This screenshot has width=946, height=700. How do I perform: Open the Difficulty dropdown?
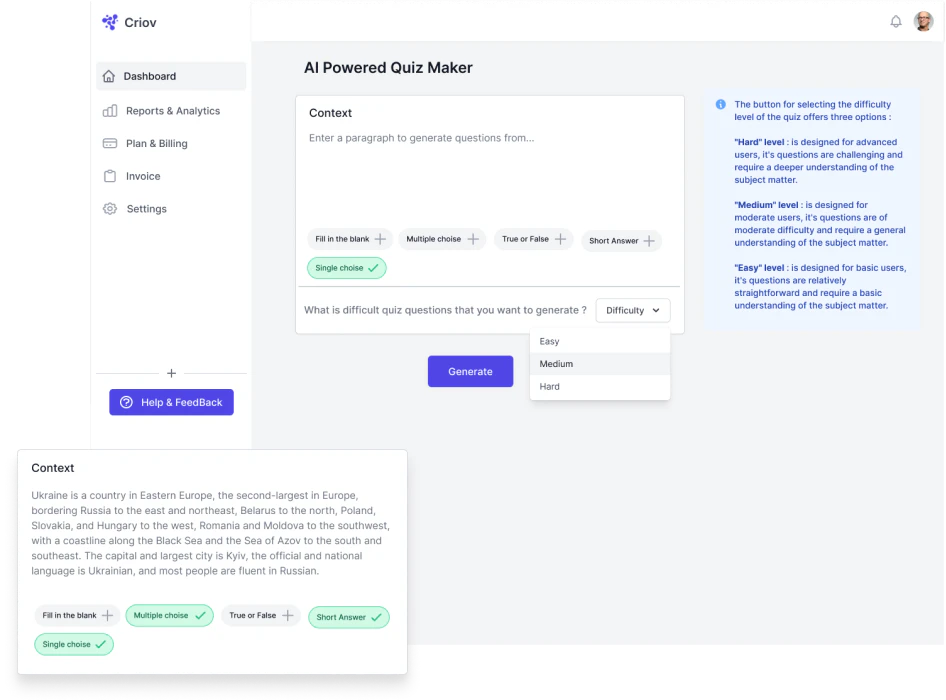(x=632, y=310)
